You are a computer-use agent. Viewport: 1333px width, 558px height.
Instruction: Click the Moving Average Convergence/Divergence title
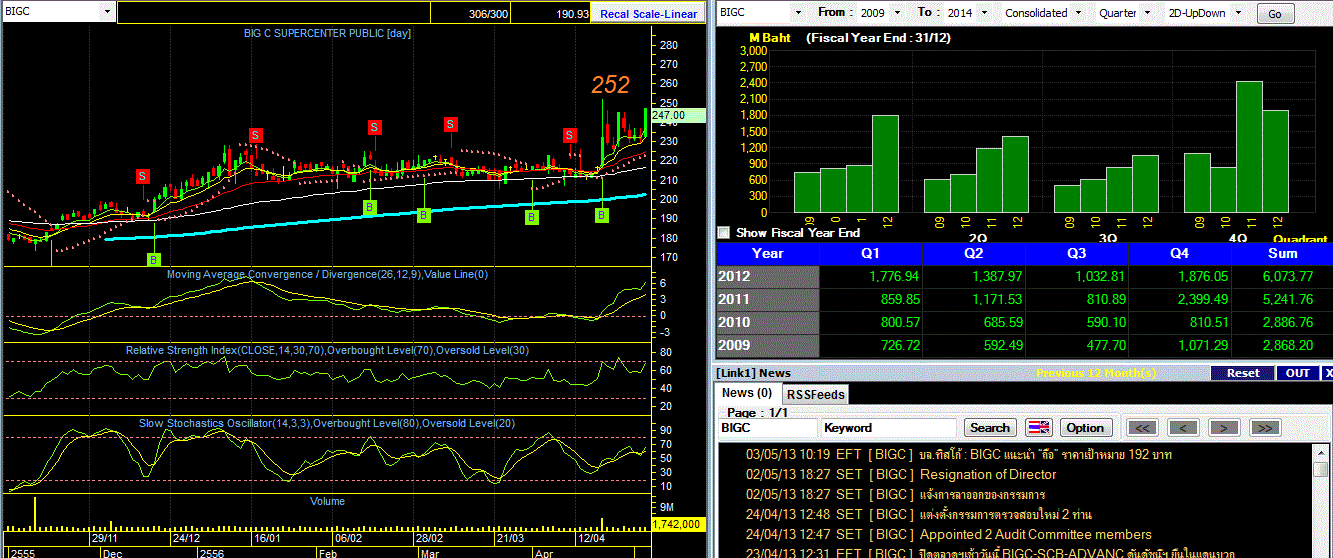[x=327, y=274]
